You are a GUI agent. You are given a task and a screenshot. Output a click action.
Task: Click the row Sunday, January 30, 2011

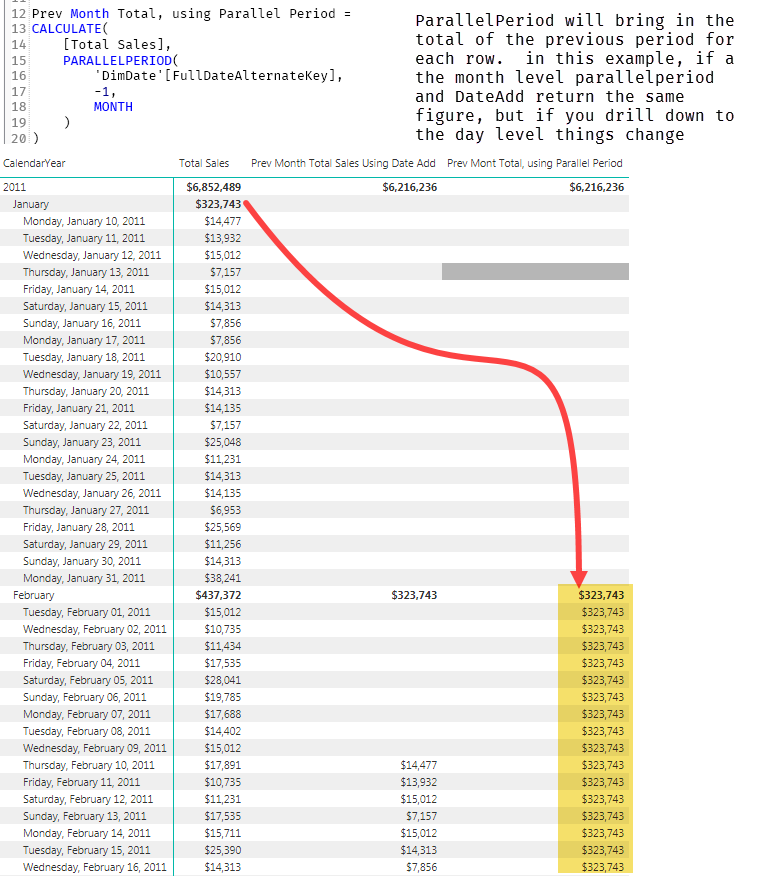(314, 561)
